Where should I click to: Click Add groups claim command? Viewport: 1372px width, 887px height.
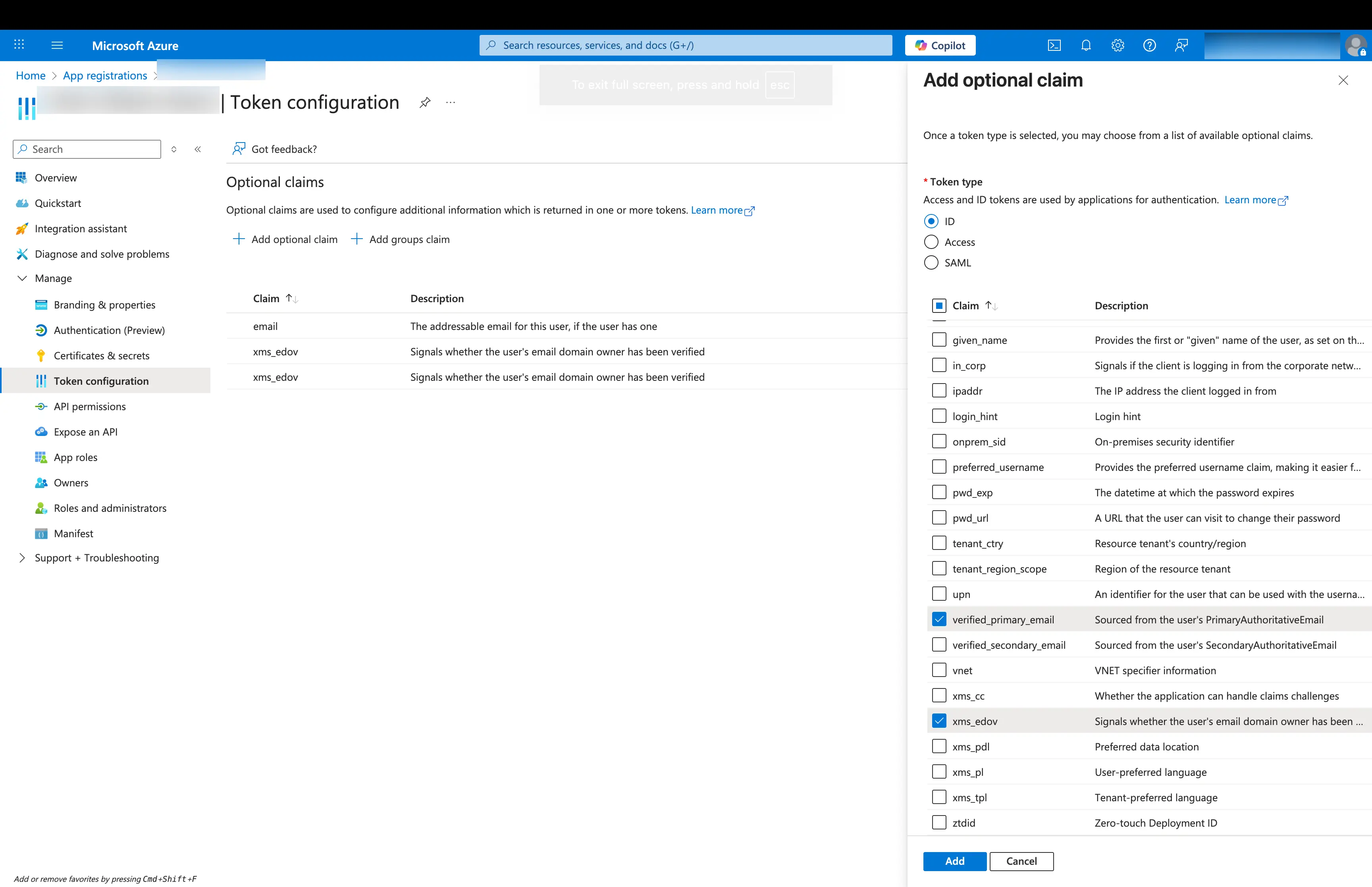400,239
